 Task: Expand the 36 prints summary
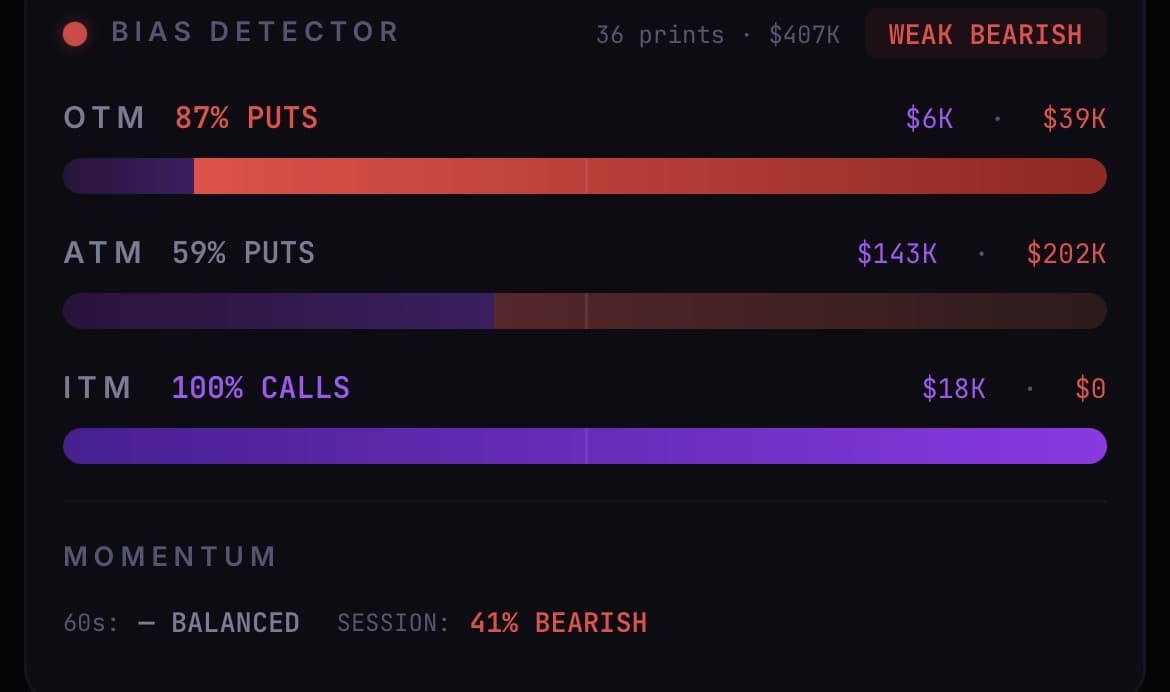pyautogui.click(x=661, y=33)
